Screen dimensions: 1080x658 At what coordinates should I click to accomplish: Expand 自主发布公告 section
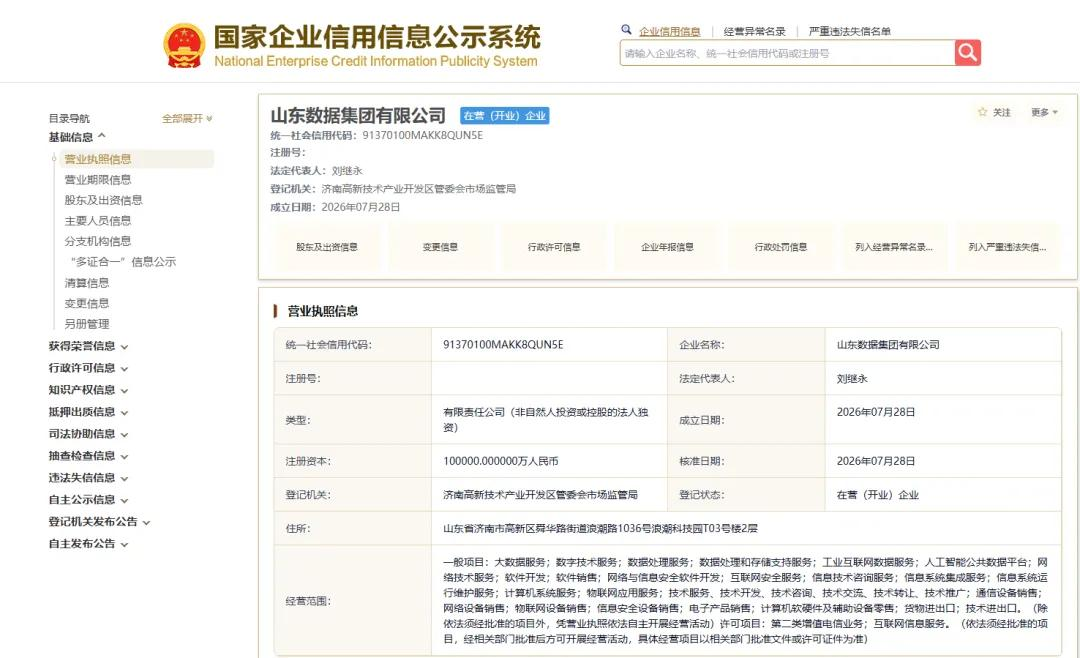88,544
